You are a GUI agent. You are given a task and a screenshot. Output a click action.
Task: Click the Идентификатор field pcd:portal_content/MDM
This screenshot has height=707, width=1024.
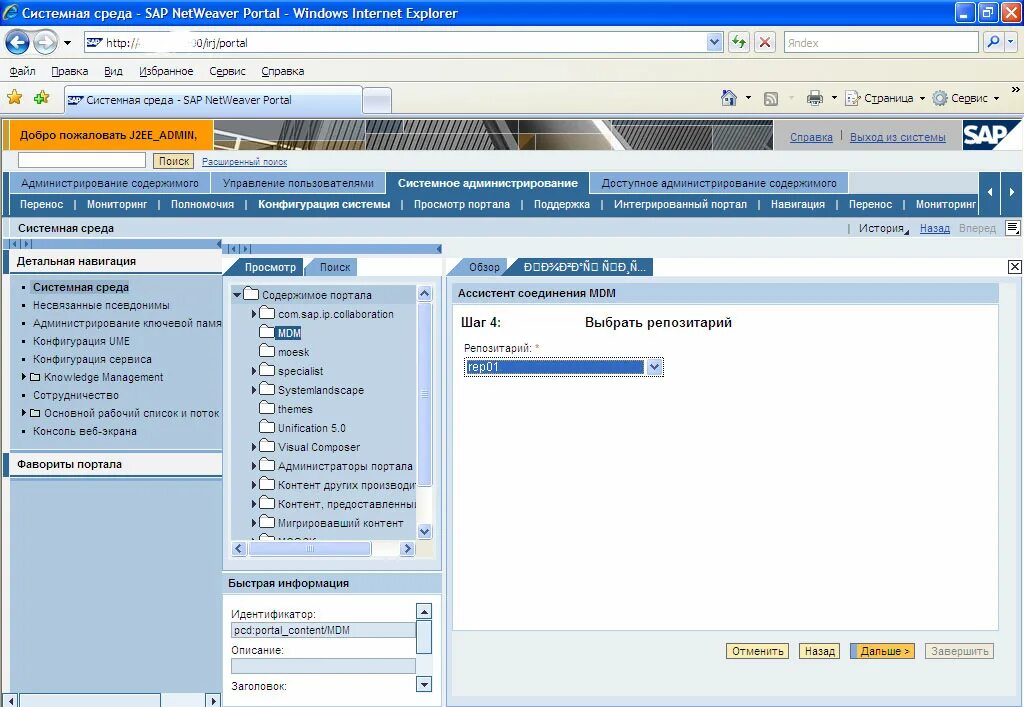pos(323,630)
